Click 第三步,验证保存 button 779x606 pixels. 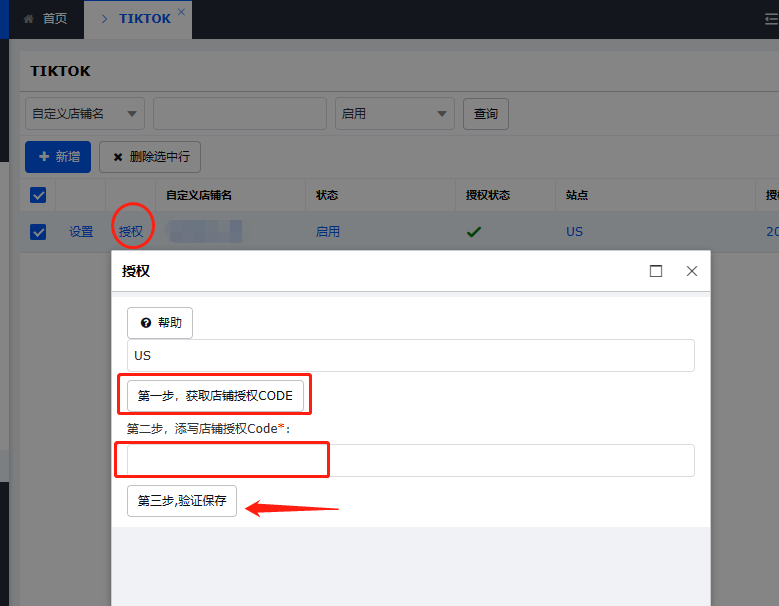click(x=182, y=501)
